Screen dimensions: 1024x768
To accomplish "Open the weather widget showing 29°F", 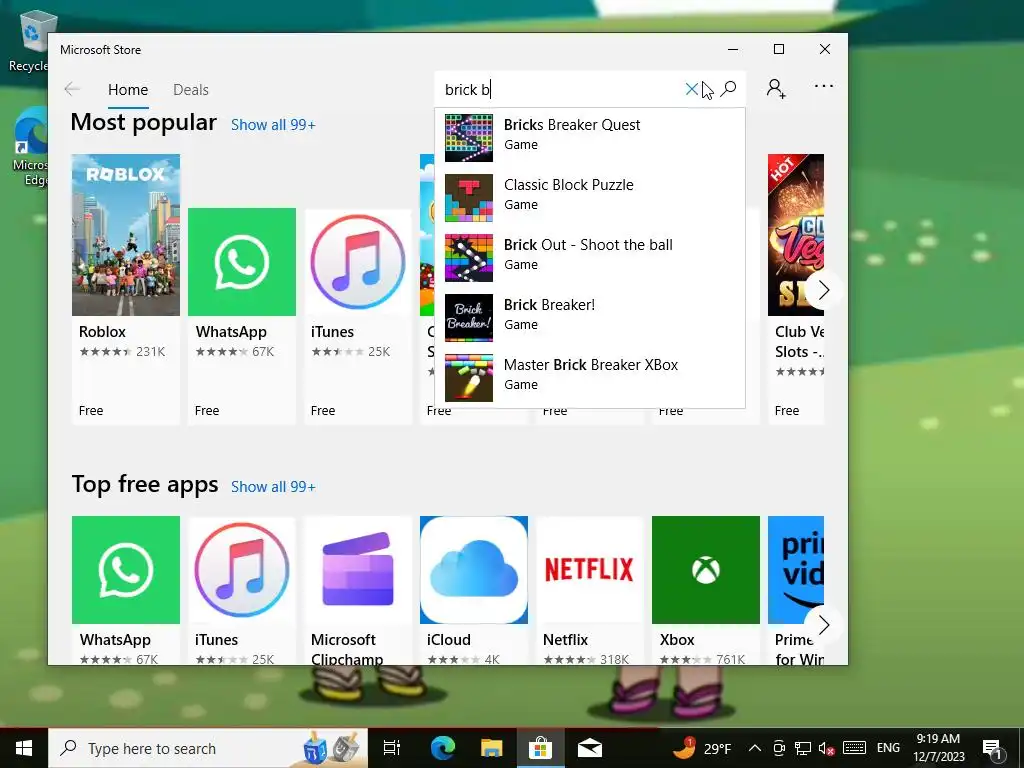I will [702, 748].
